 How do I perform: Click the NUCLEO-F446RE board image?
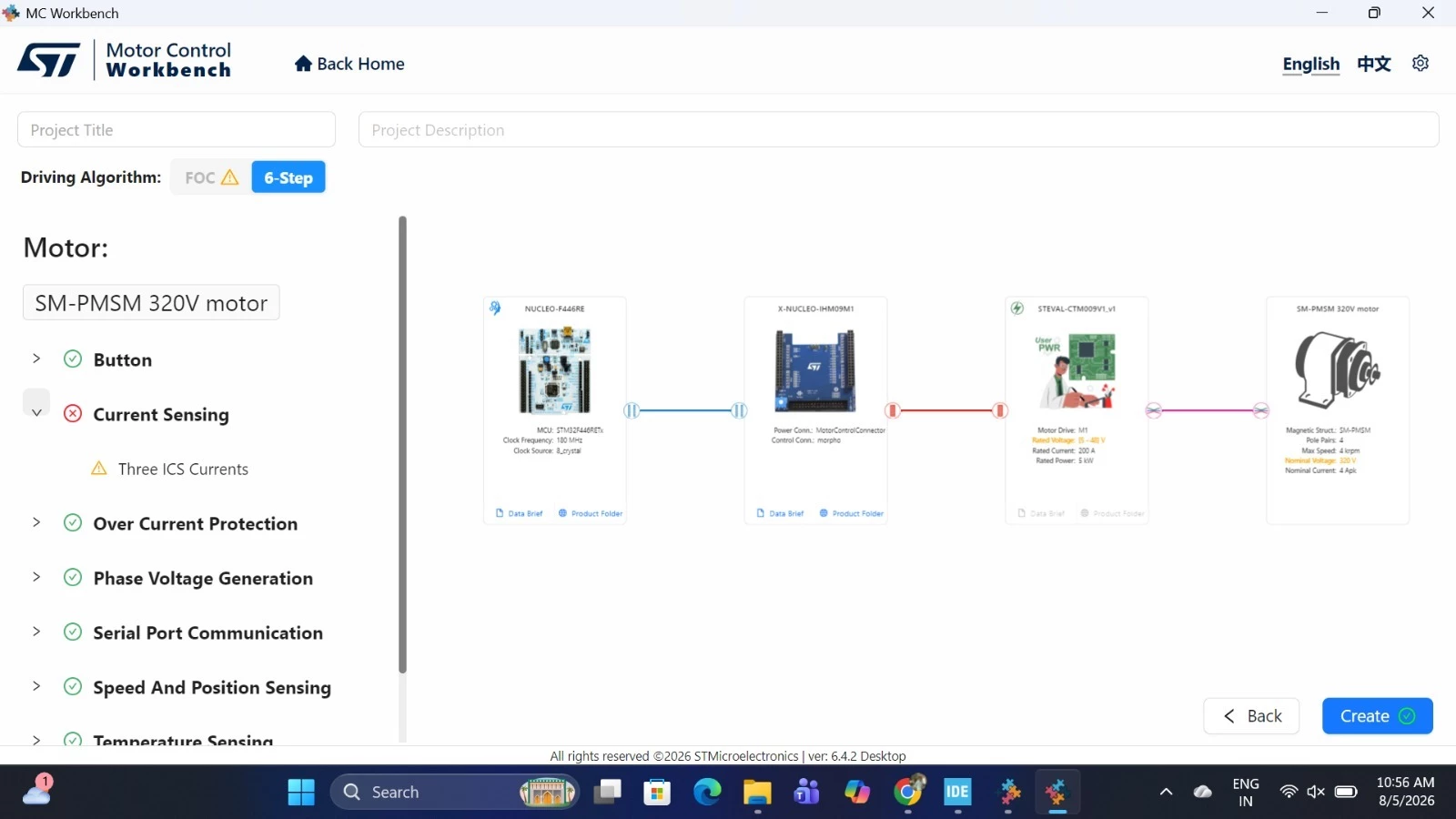555,371
